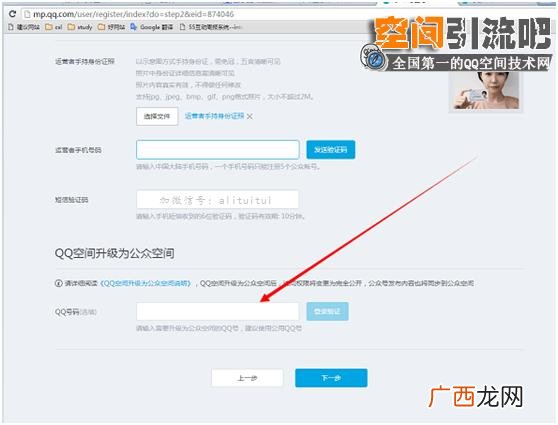558x425 pixels.
Task: Remove uploaded file with the X icon
Action: click(250, 116)
